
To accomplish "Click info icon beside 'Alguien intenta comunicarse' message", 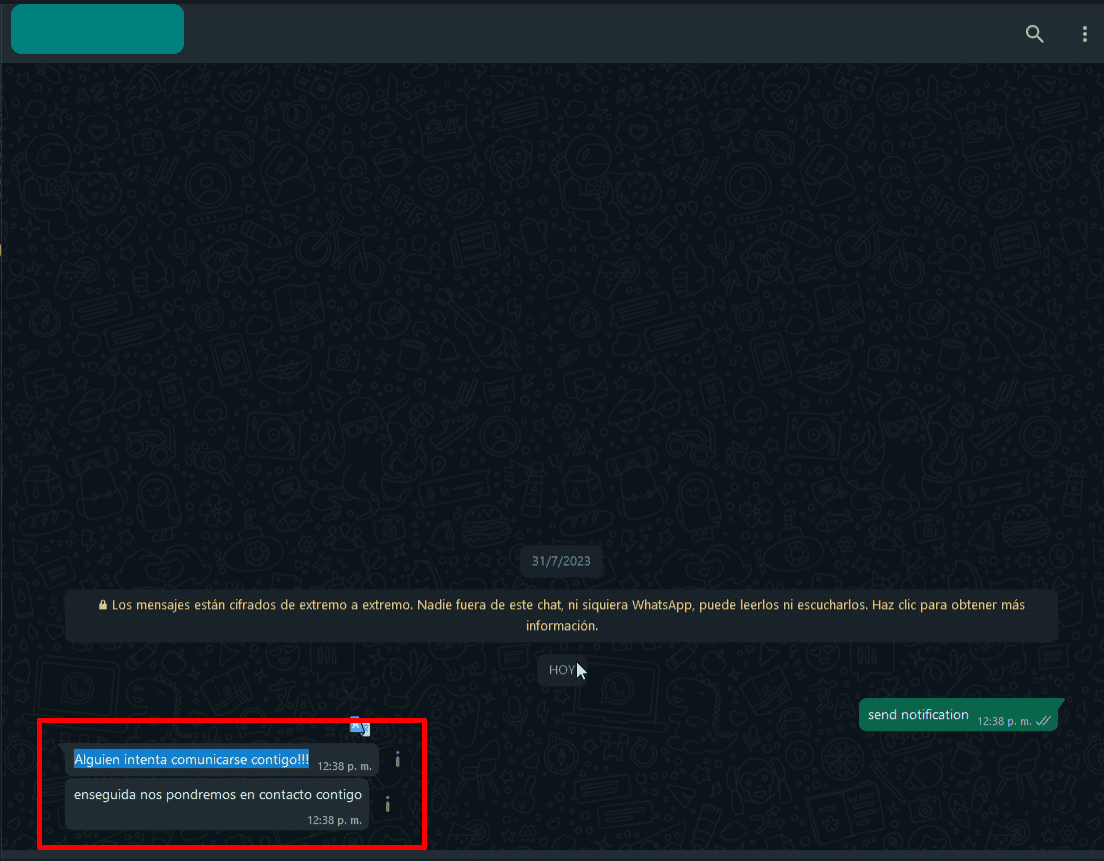I will 397,760.
